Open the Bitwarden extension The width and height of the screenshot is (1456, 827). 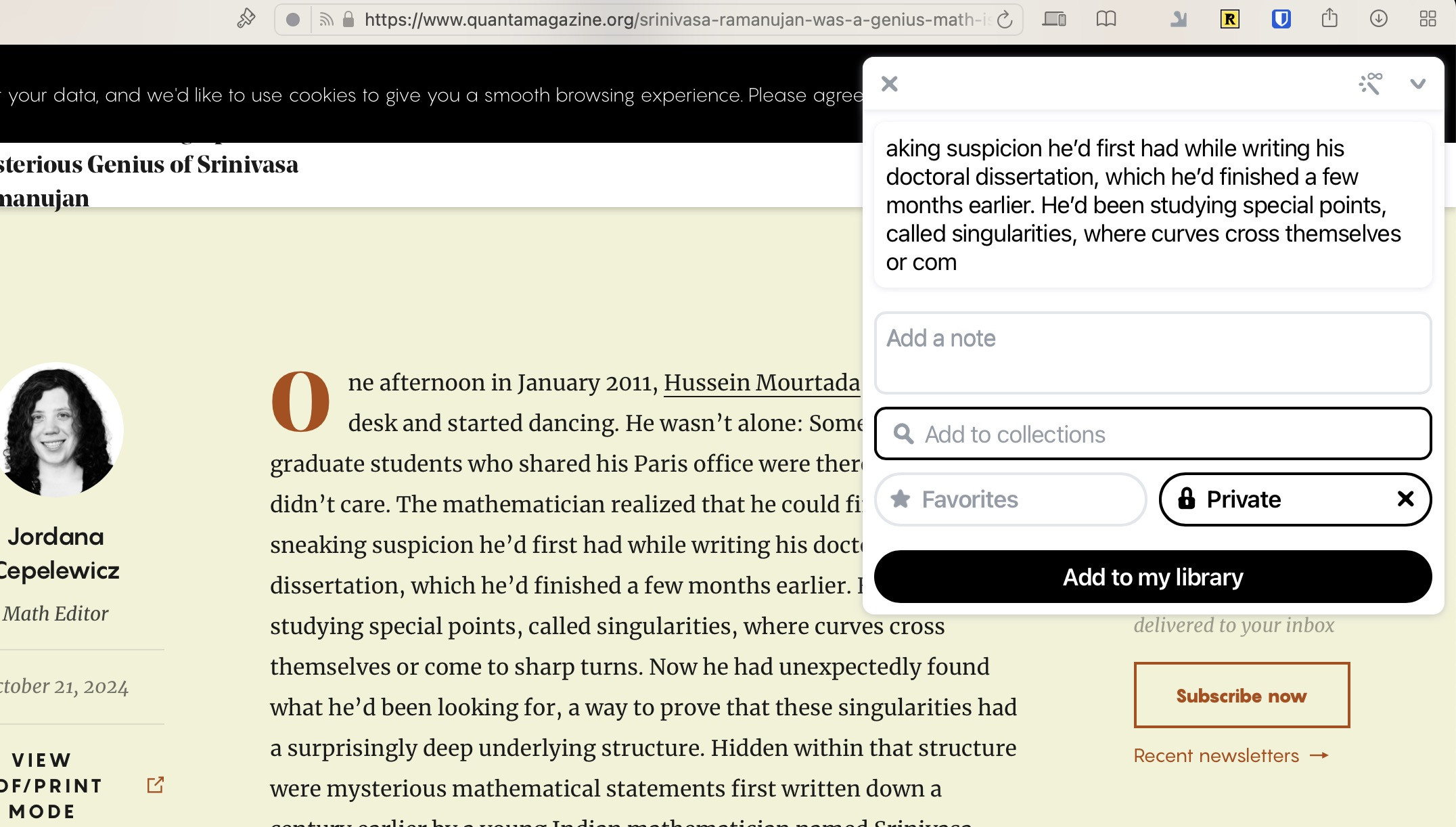click(x=1281, y=19)
